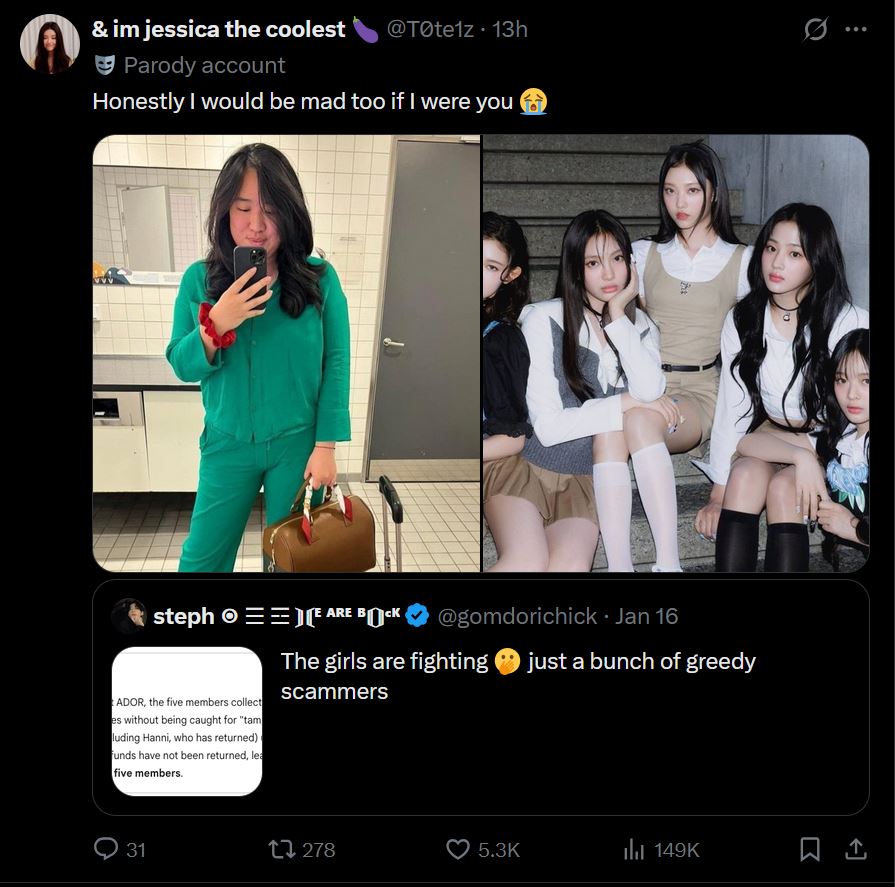Click steph's quoted tweet avatar
Image resolution: width=895 pixels, height=887 pixels.
click(x=129, y=616)
